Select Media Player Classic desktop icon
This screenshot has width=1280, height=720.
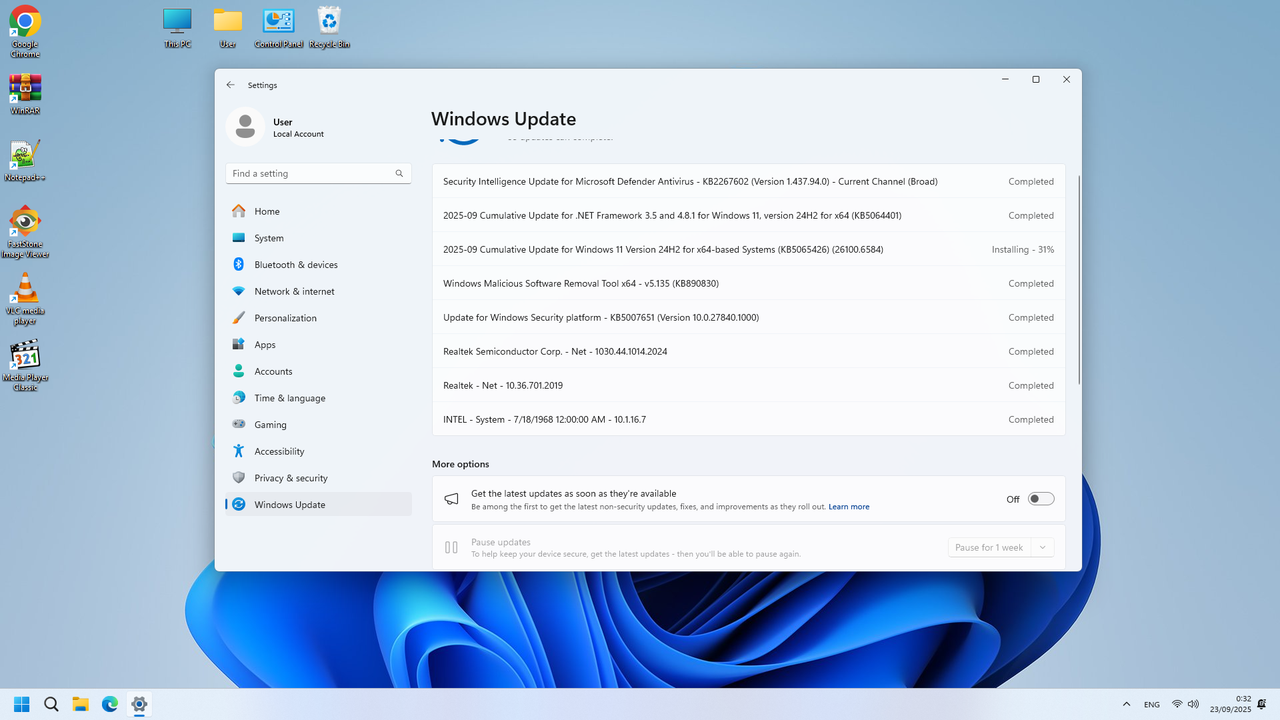coord(25,366)
